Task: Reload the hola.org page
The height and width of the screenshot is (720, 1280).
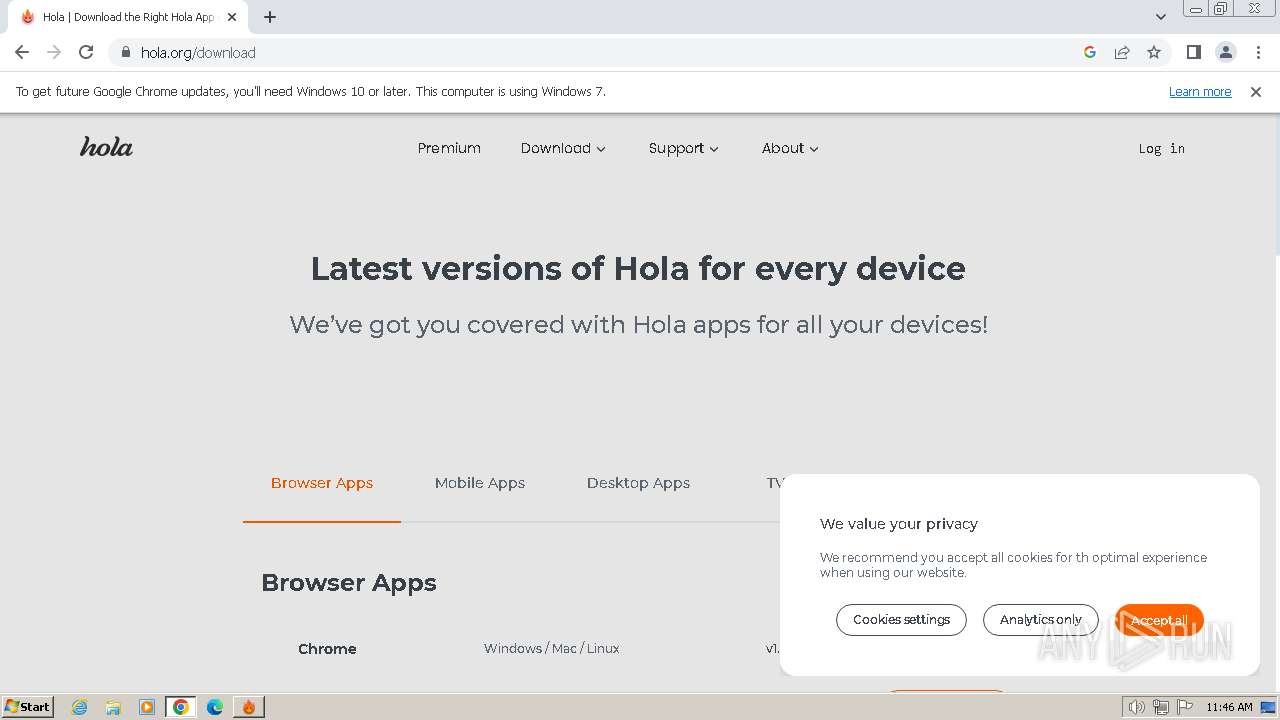Action: pyautogui.click(x=86, y=52)
